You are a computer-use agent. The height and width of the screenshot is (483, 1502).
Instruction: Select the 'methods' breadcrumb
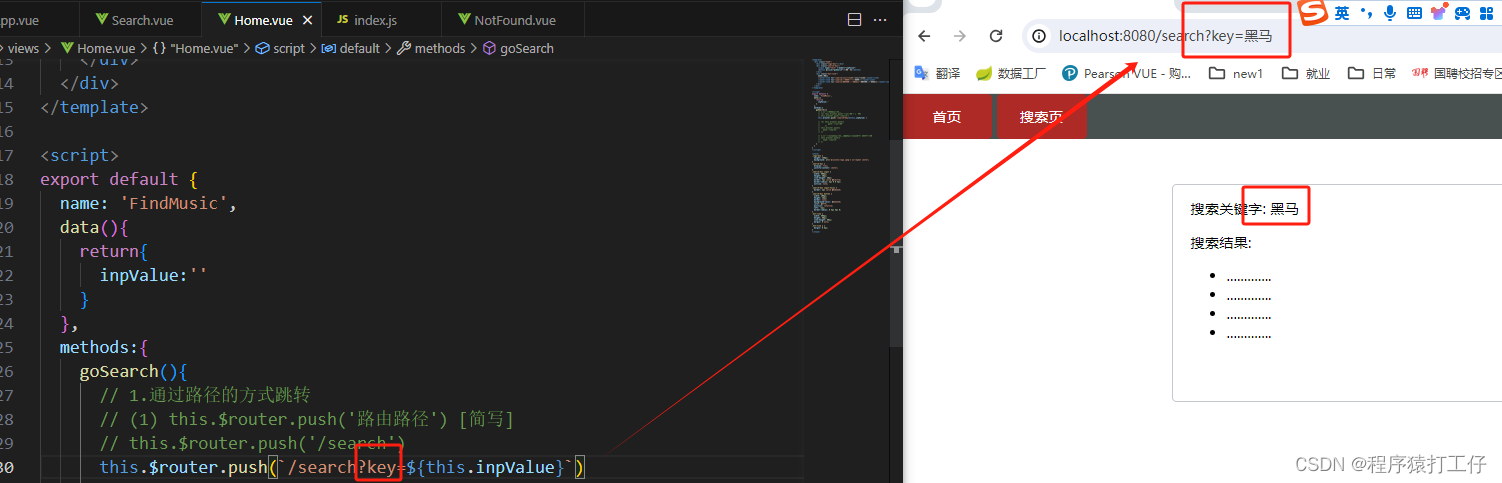coord(432,48)
